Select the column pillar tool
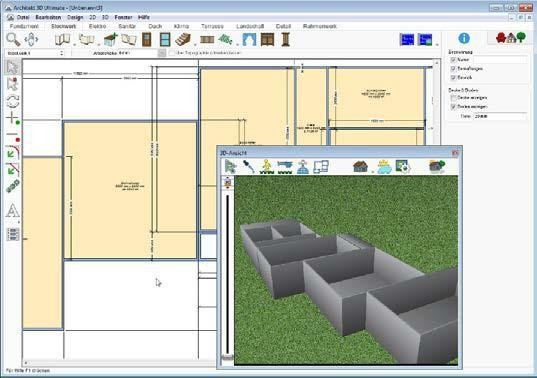 (x=286, y=39)
